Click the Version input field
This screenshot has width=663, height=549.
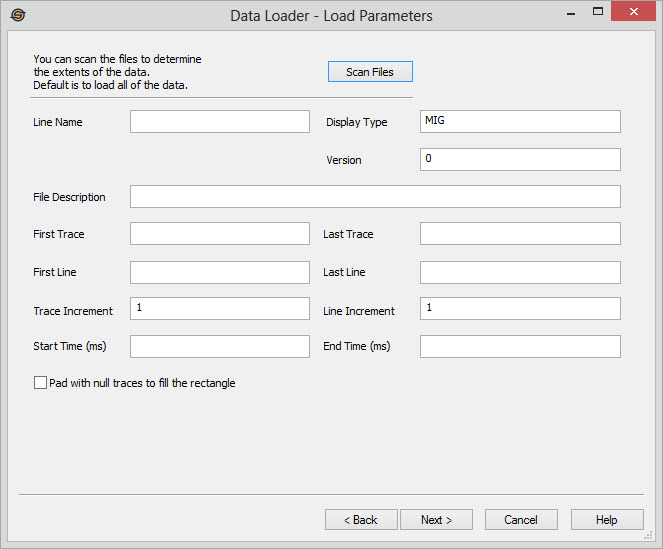pos(520,160)
